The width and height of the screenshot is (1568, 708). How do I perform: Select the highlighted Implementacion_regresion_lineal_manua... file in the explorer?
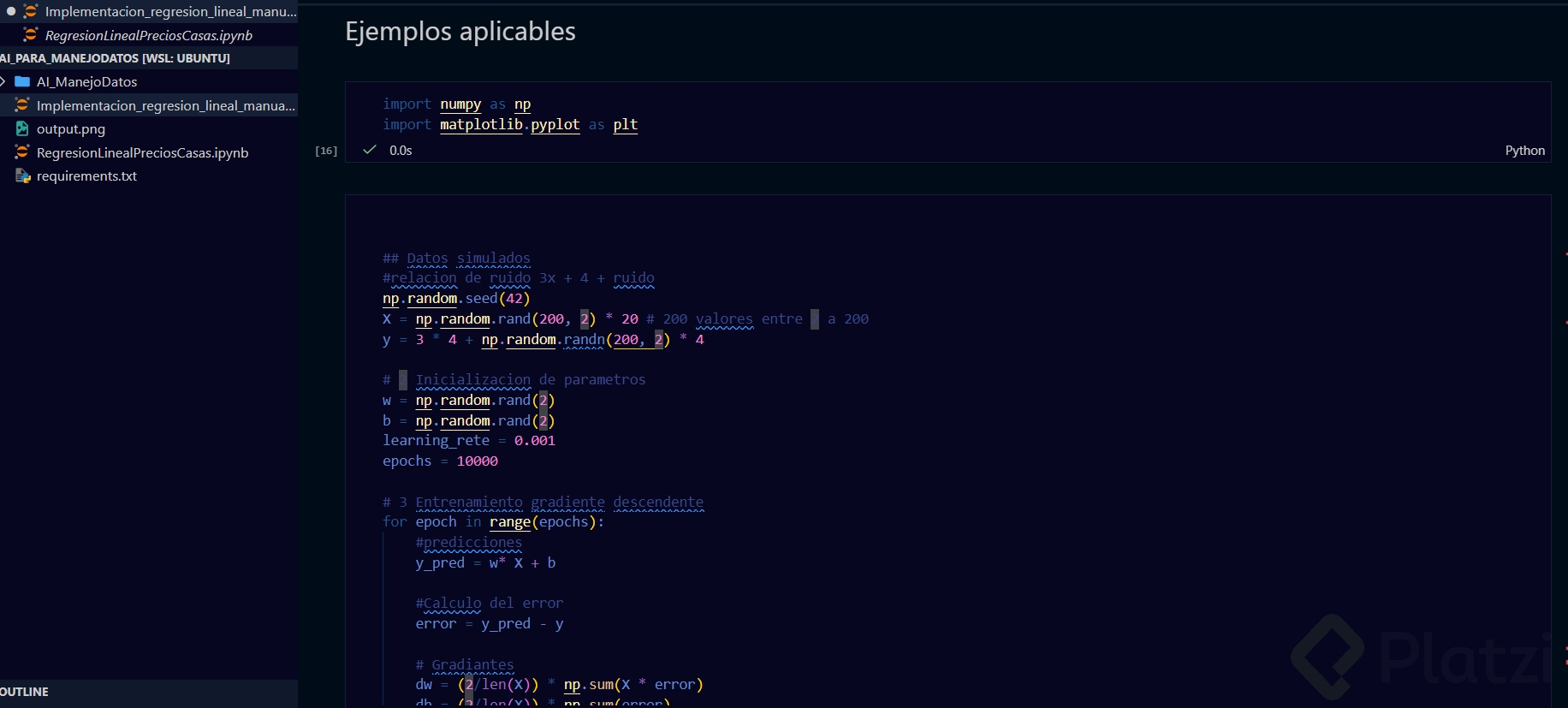pyautogui.click(x=166, y=105)
